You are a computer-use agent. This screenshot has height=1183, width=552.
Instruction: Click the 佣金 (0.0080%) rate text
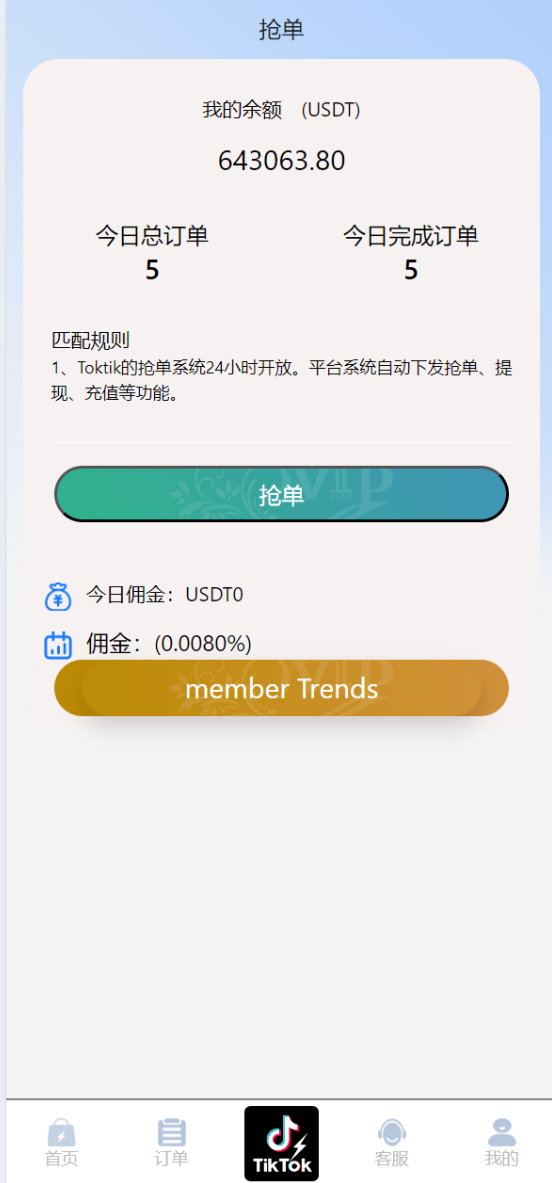point(169,644)
